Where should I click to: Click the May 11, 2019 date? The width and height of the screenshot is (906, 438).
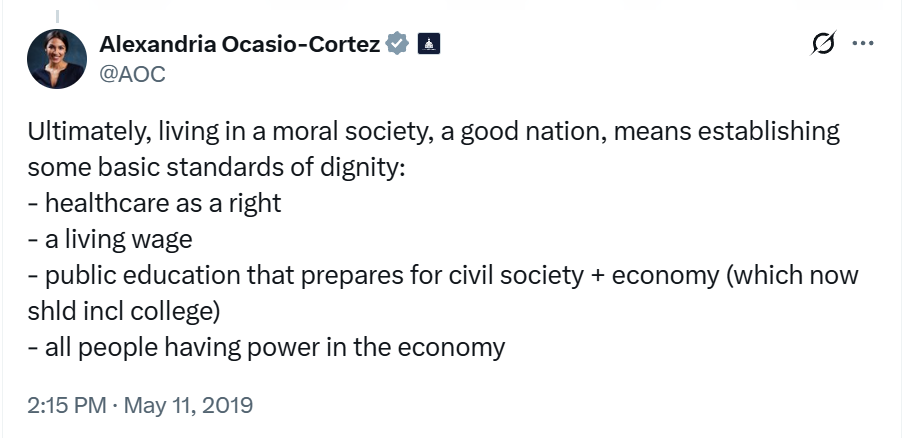coord(188,405)
